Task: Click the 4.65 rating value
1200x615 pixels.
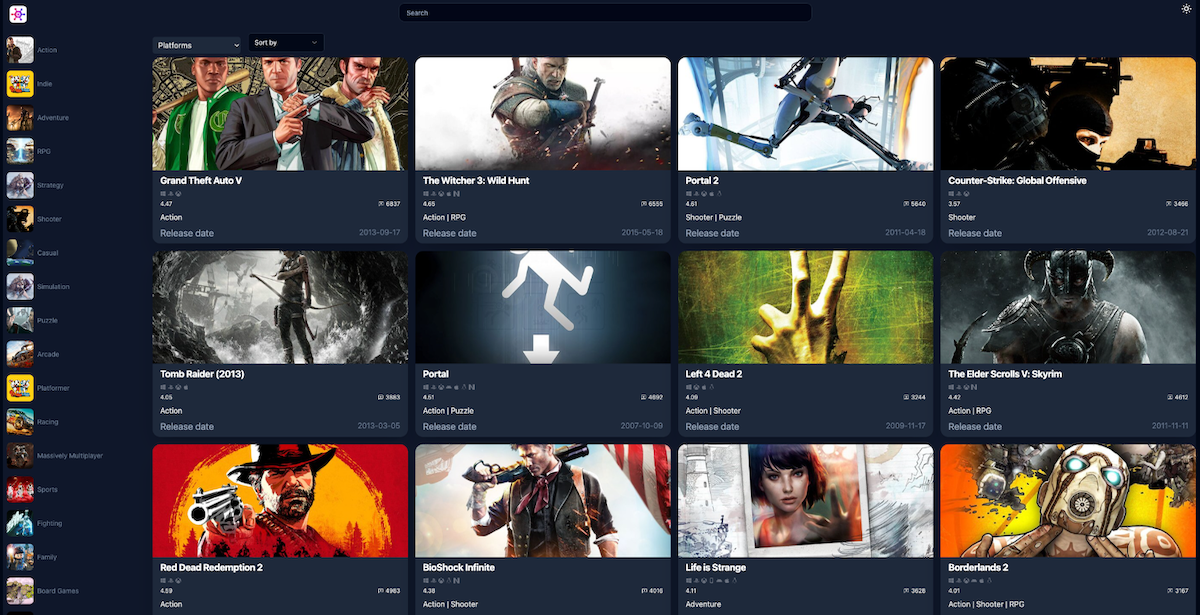Action: 429,203
